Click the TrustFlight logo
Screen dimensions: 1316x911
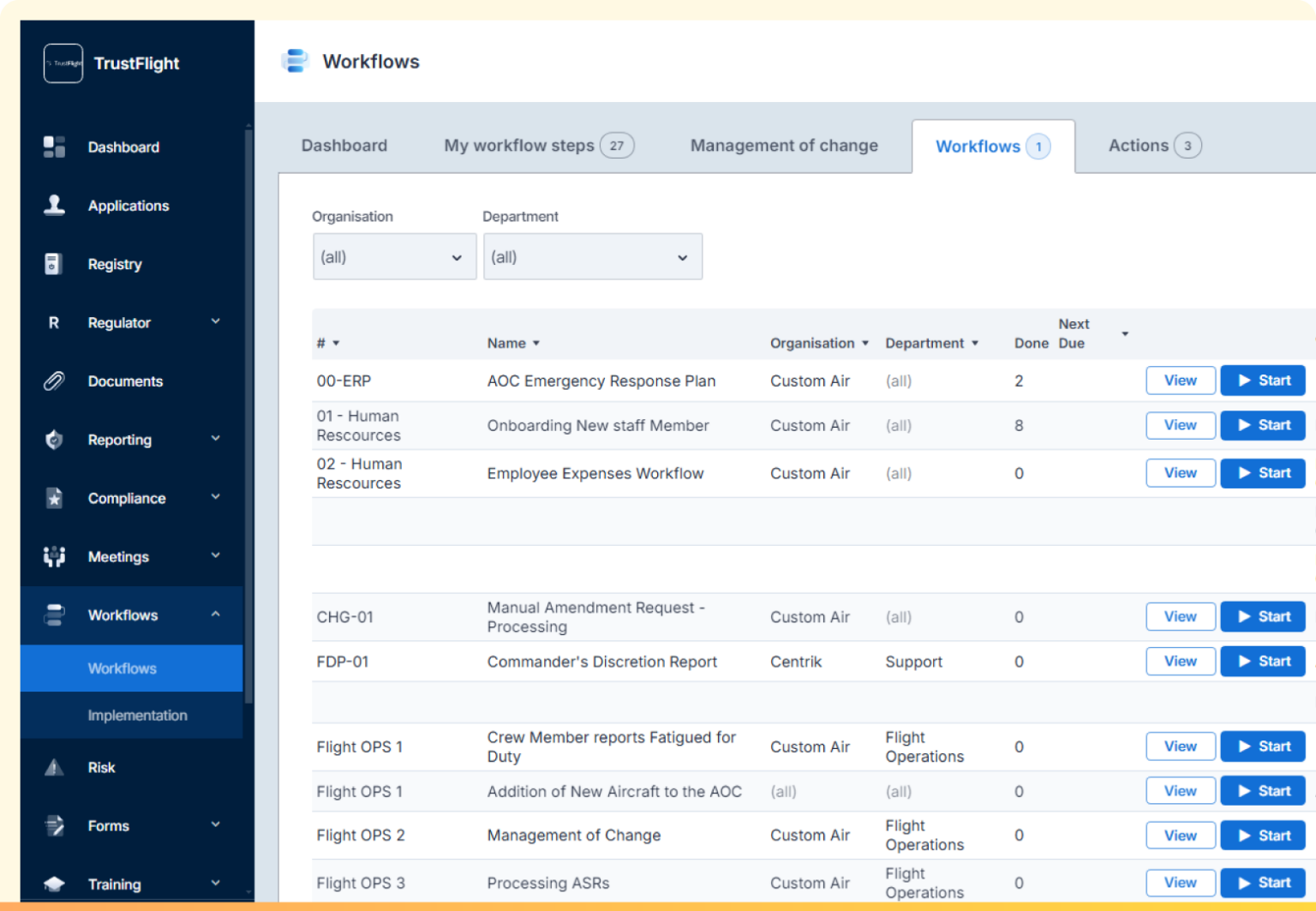click(62, 63)
